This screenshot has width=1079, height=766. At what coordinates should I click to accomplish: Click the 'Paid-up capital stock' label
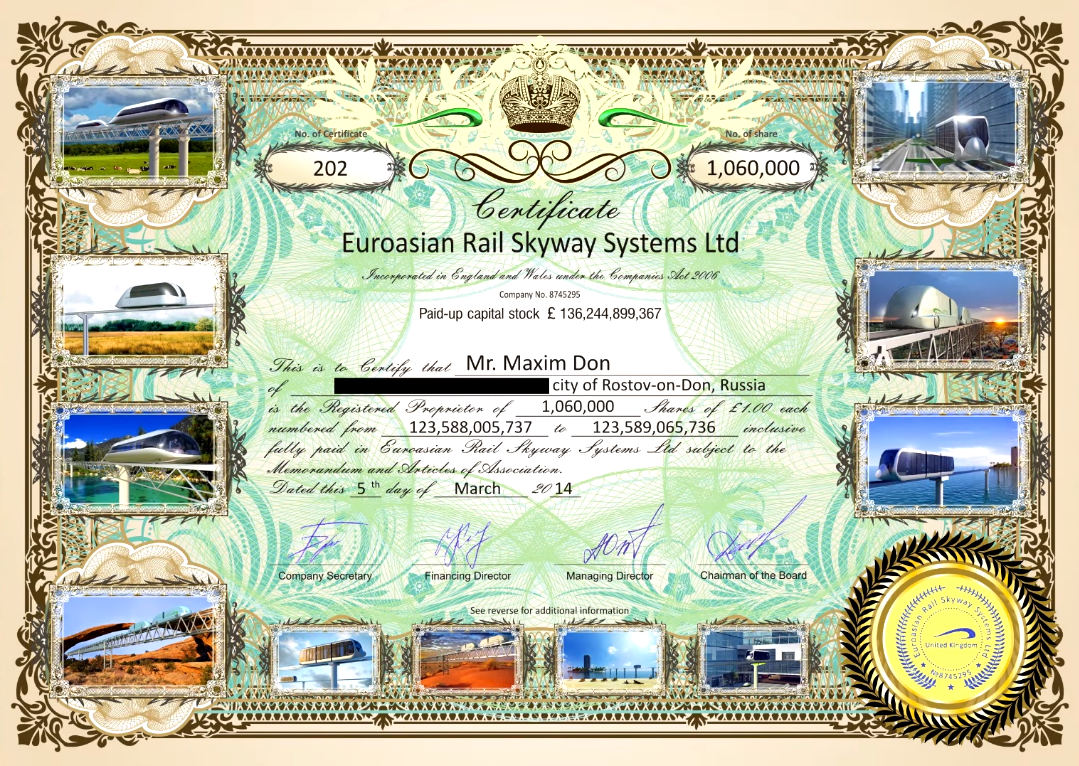(x=479, y=314)
